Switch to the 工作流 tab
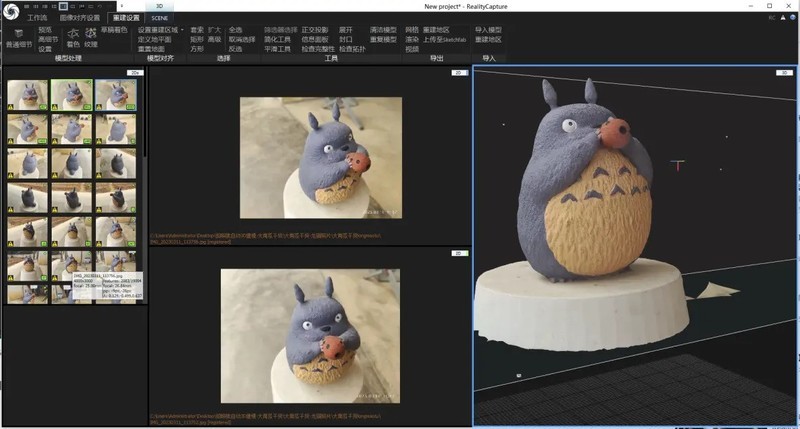The height and width of the screenshot is (429, 800). tap(37, 18)
